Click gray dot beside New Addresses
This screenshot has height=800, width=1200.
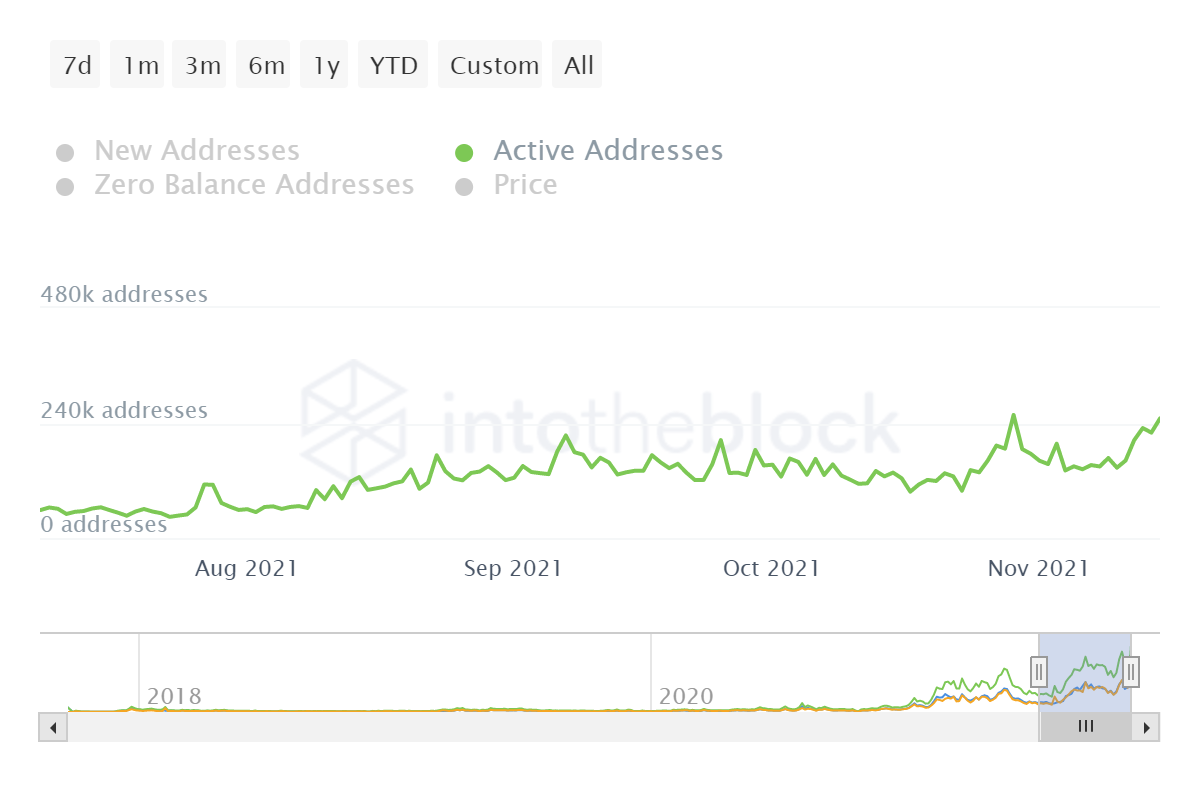65,153
